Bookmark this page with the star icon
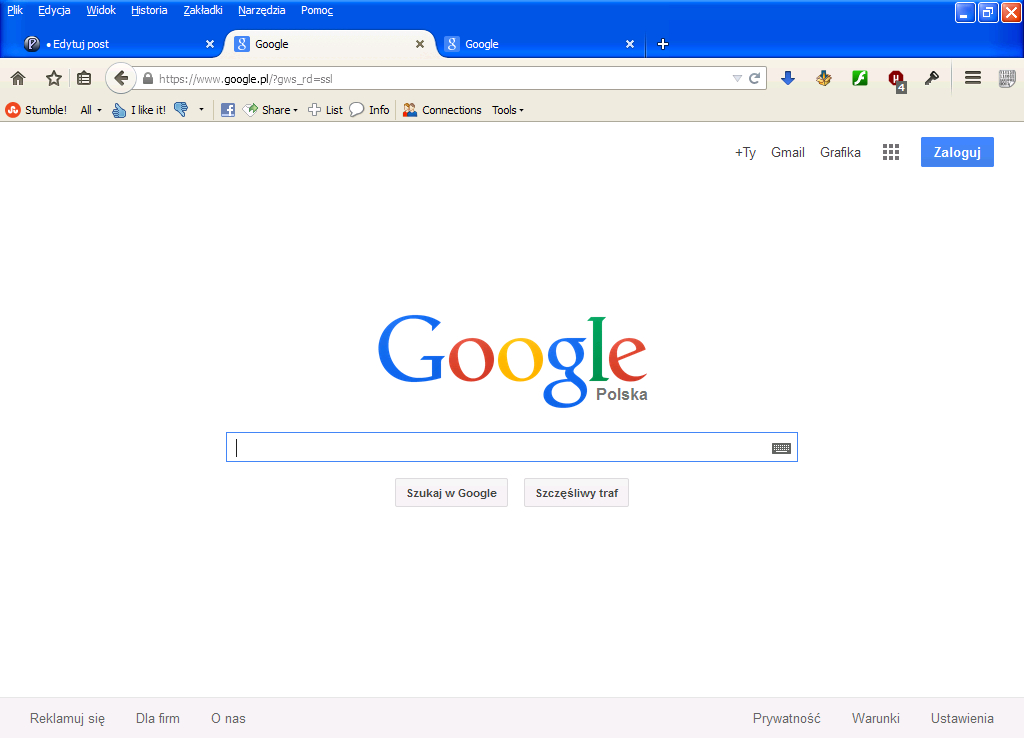The image size is (1024, 738). pos(54,79)
